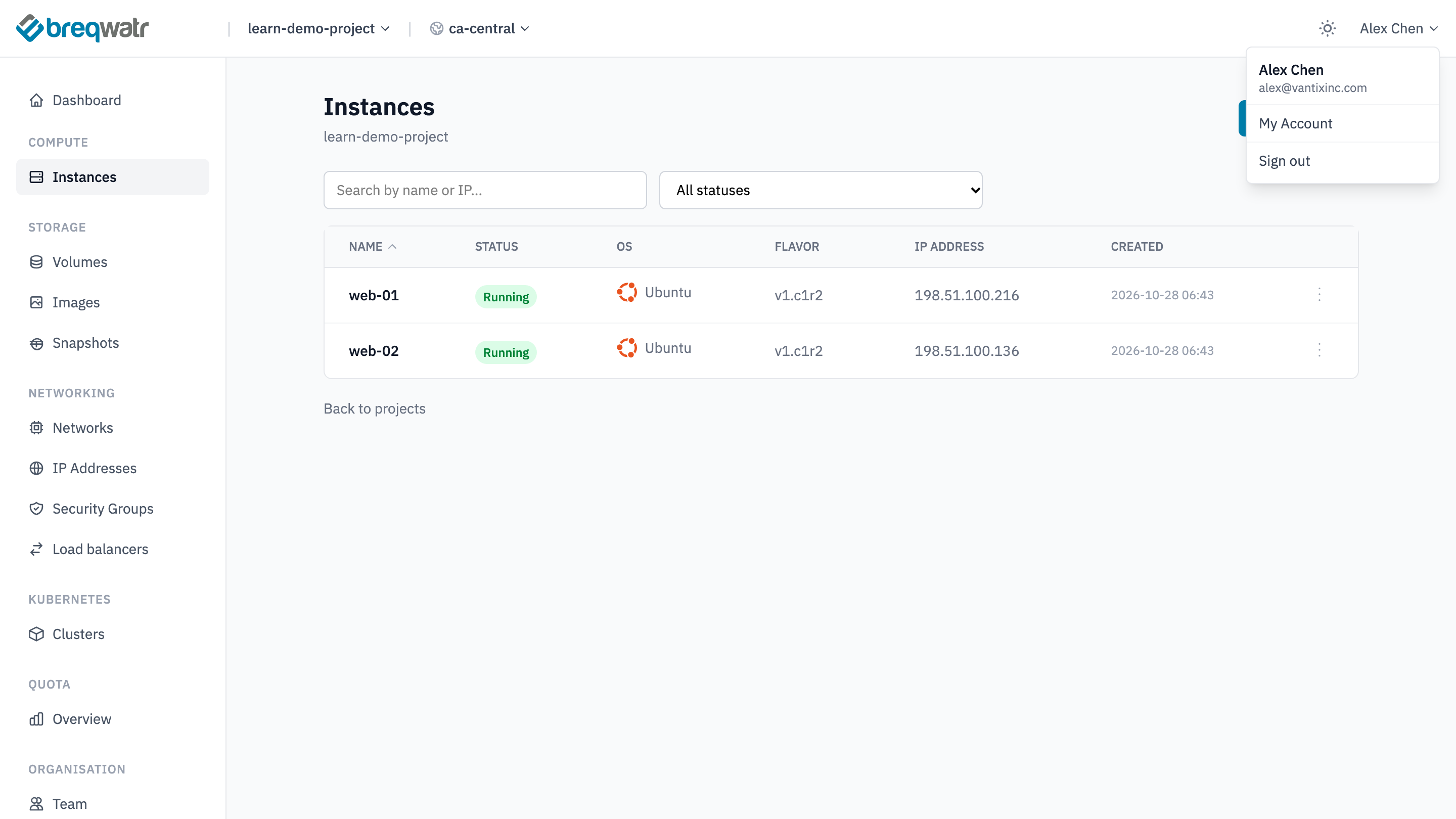Click the Dashboard home icon
This screenshot has height=819, width=1456.
(36, 100)
